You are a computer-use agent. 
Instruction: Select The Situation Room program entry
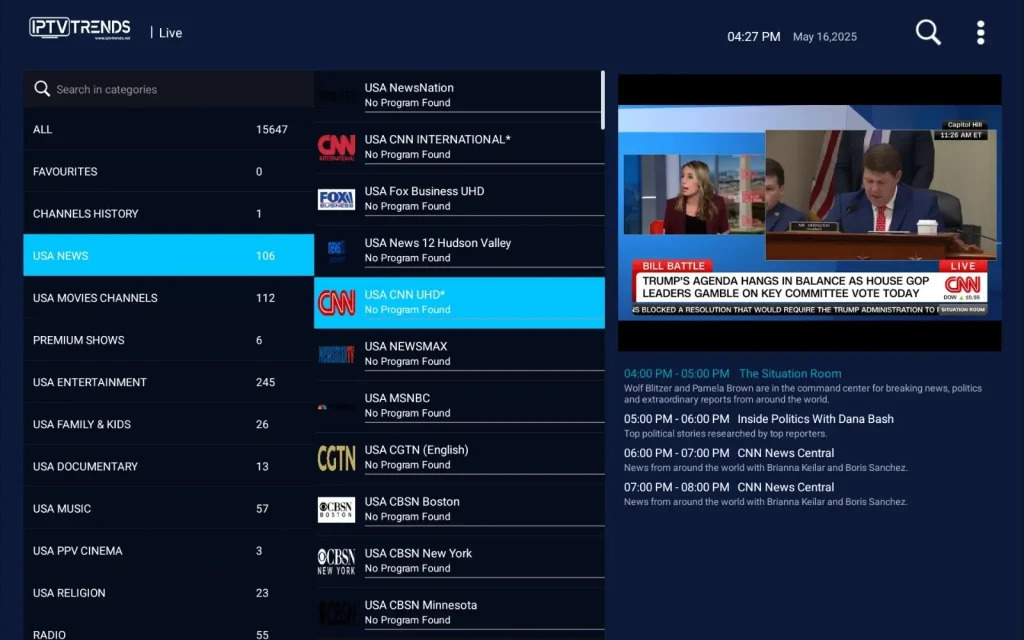pos(804,385)
